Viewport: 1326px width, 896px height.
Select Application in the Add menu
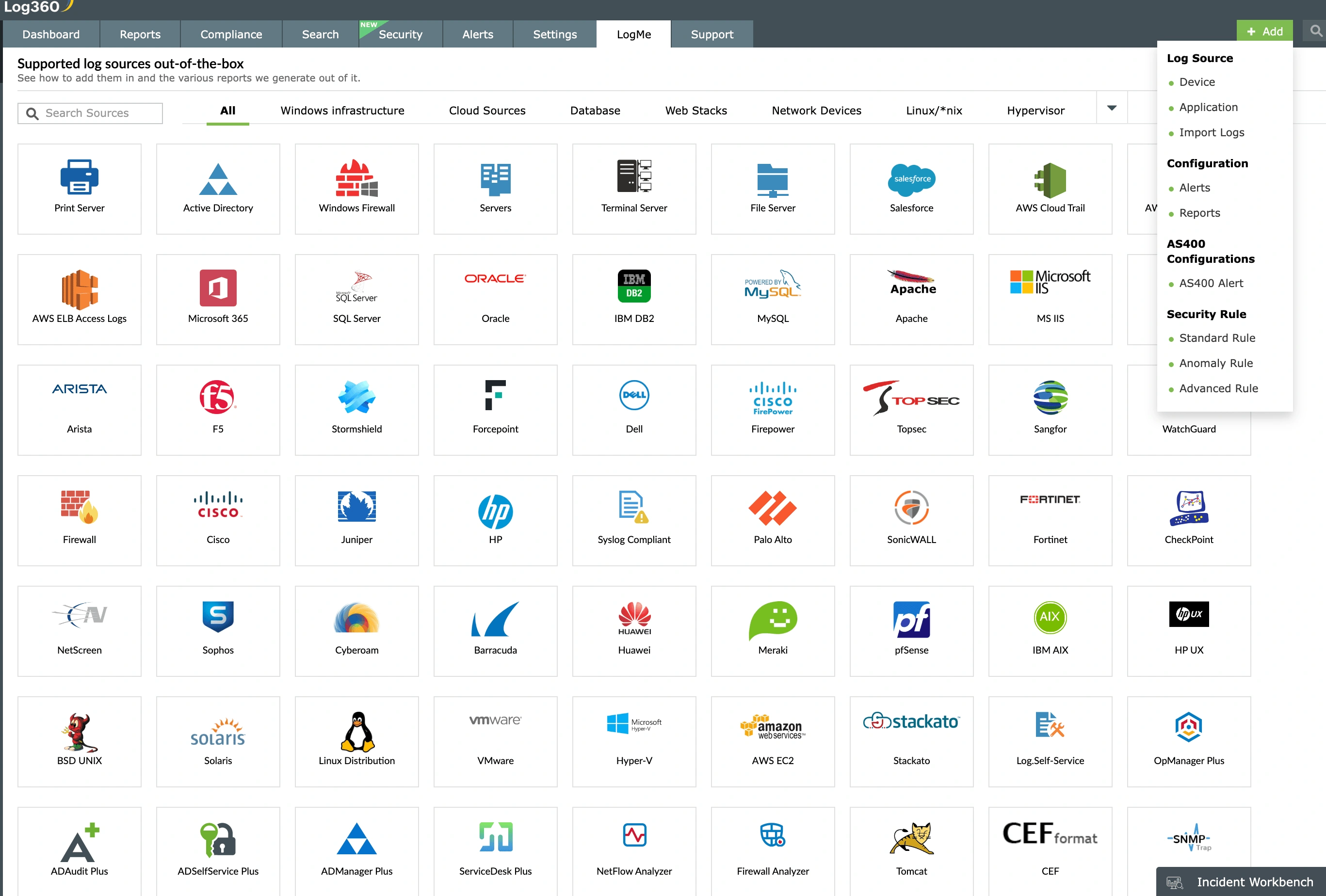(x=1209, y=107)
